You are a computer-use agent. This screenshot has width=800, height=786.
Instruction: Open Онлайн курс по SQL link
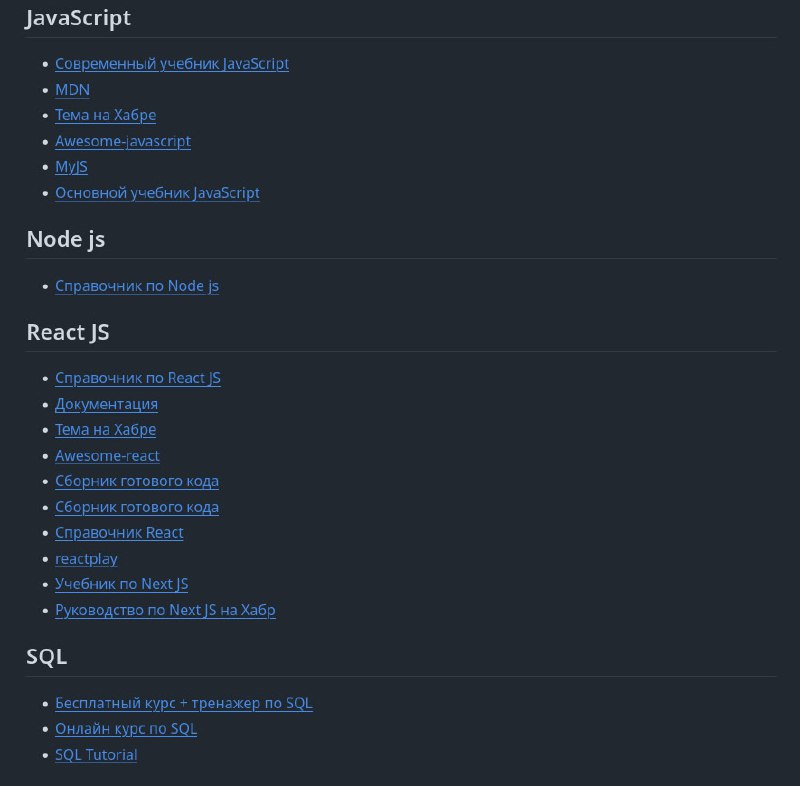coord(126,729)
